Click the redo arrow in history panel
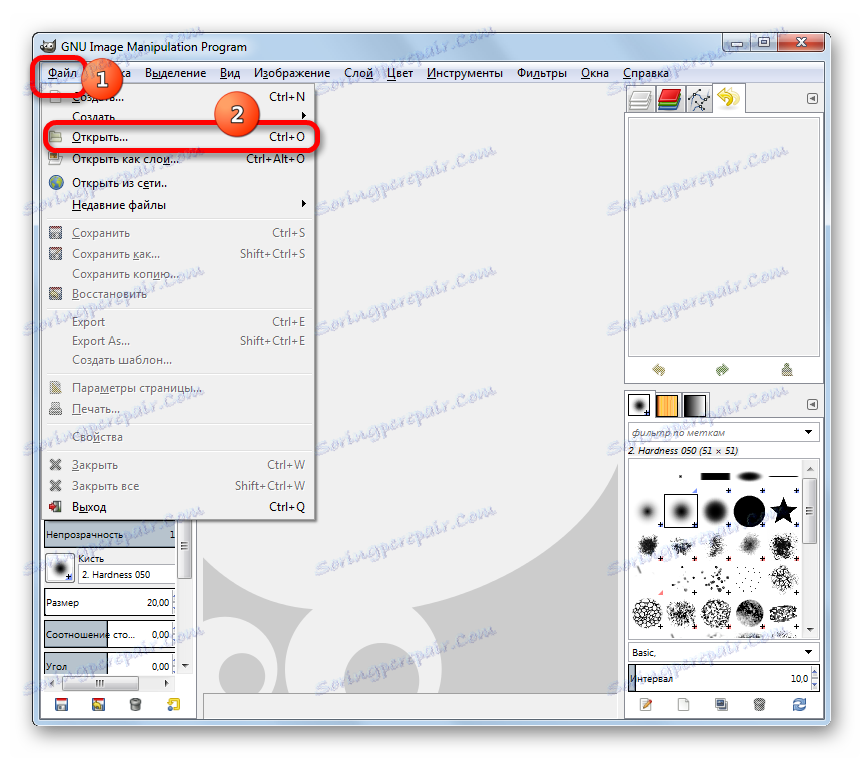The height and width of the screenshot is (759, 864). (722, 369)
